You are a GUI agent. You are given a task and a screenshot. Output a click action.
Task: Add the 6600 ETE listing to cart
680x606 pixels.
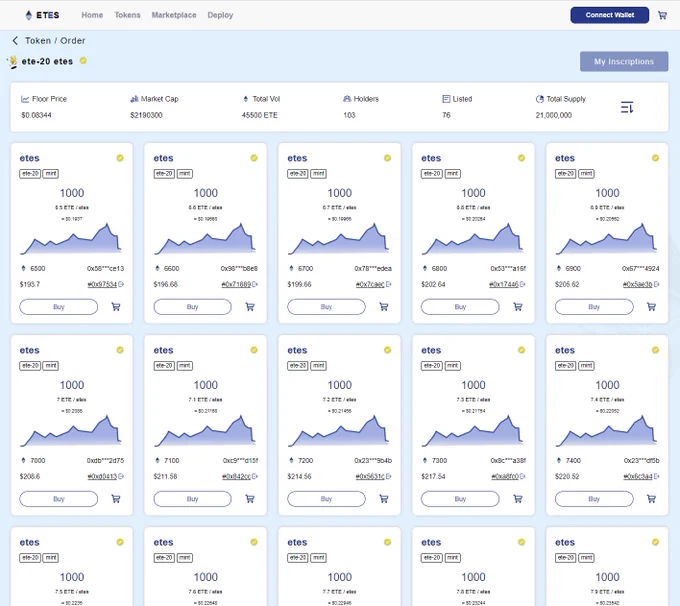tap(250, 307)
